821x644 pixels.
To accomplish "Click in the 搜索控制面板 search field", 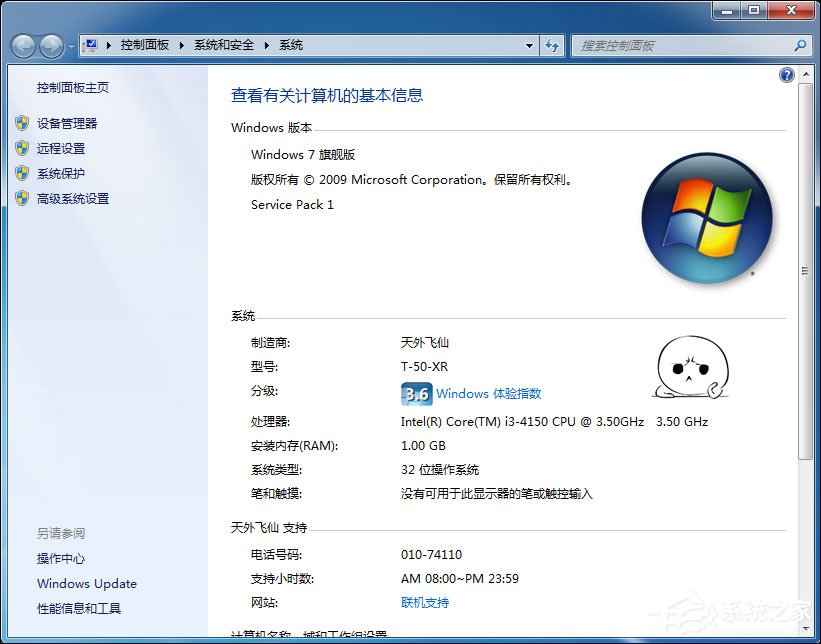I will (680, 45).
